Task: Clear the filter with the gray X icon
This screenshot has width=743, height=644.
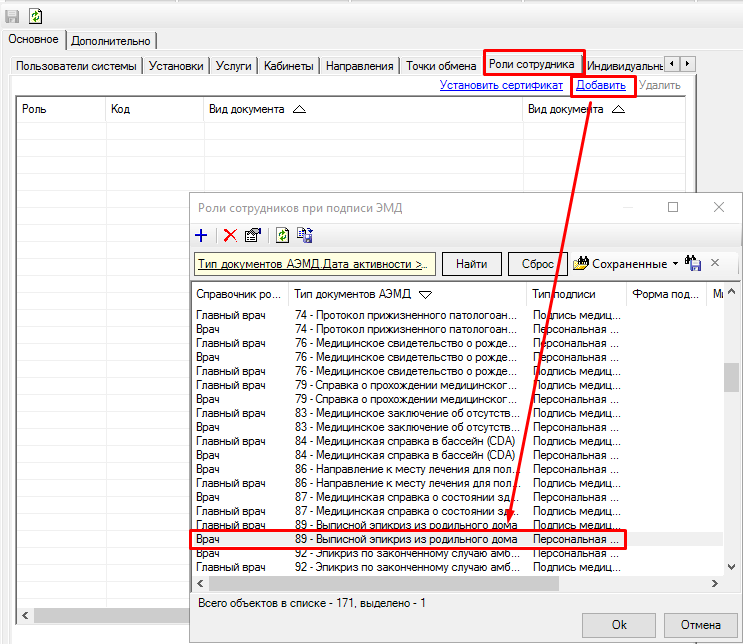Action: [x=715, y=263]
